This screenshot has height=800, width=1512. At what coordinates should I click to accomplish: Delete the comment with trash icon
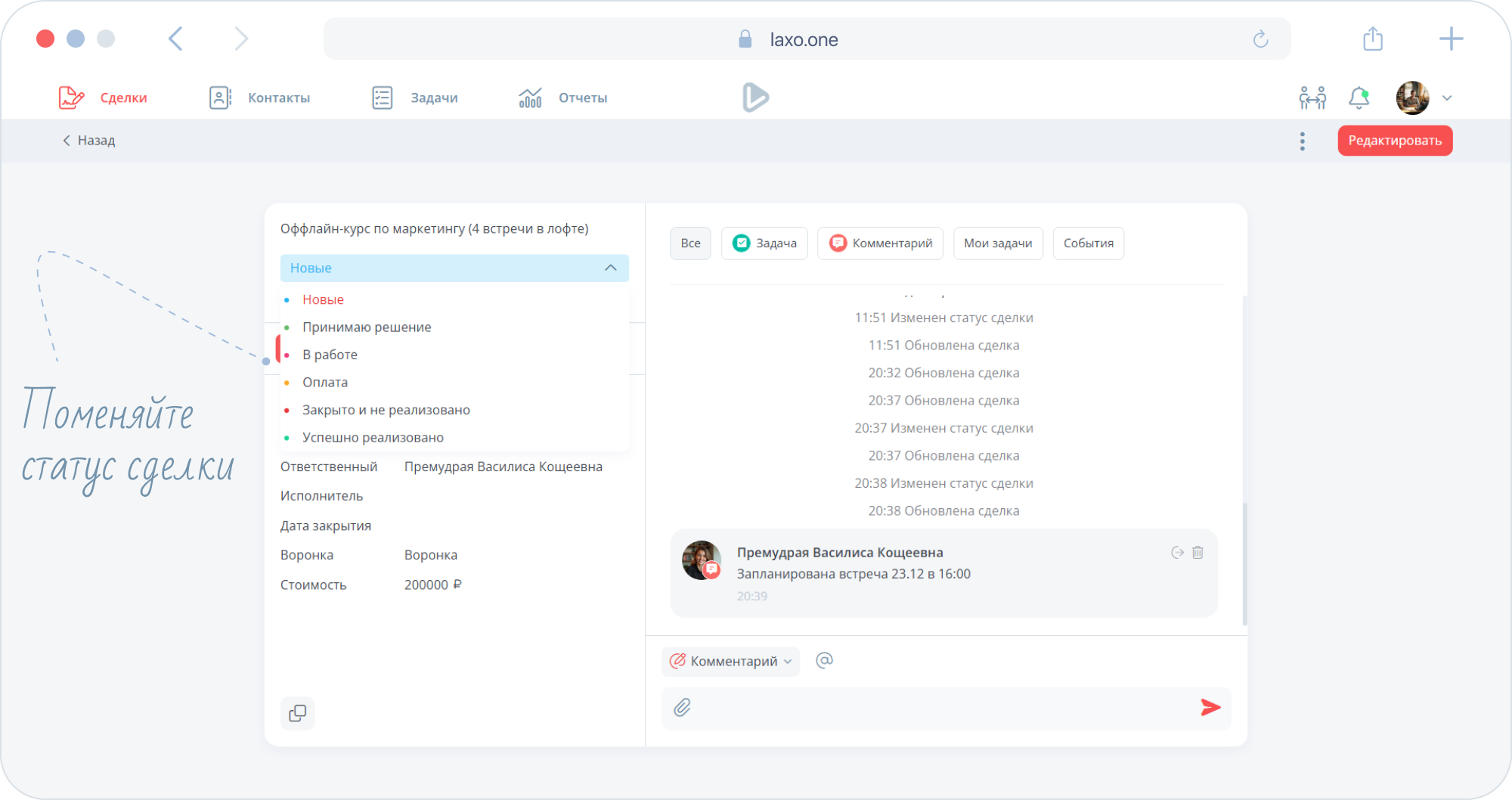pyautogui.click(x=1198, y=553)
